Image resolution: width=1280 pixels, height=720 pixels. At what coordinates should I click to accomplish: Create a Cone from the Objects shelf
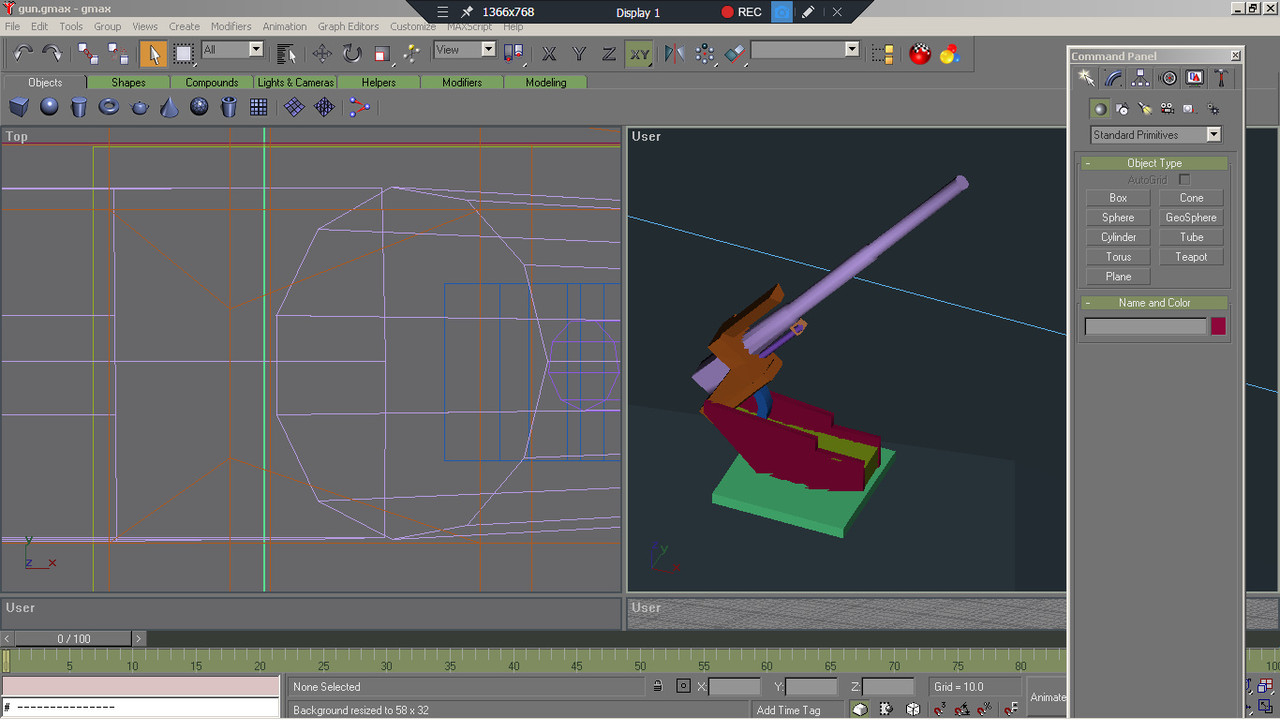[x=169, y=107]
